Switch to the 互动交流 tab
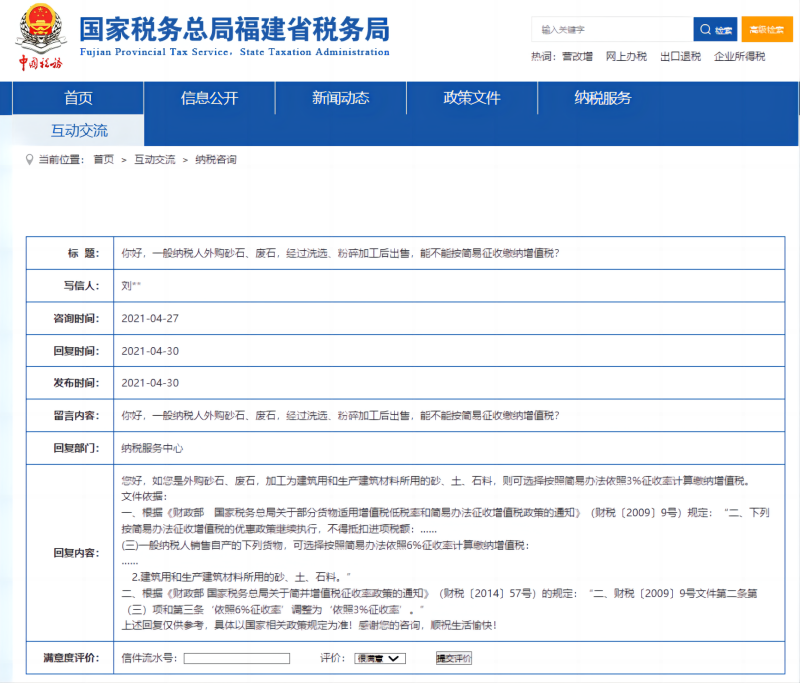Screen dimensions: 800x683 point(79,131)
